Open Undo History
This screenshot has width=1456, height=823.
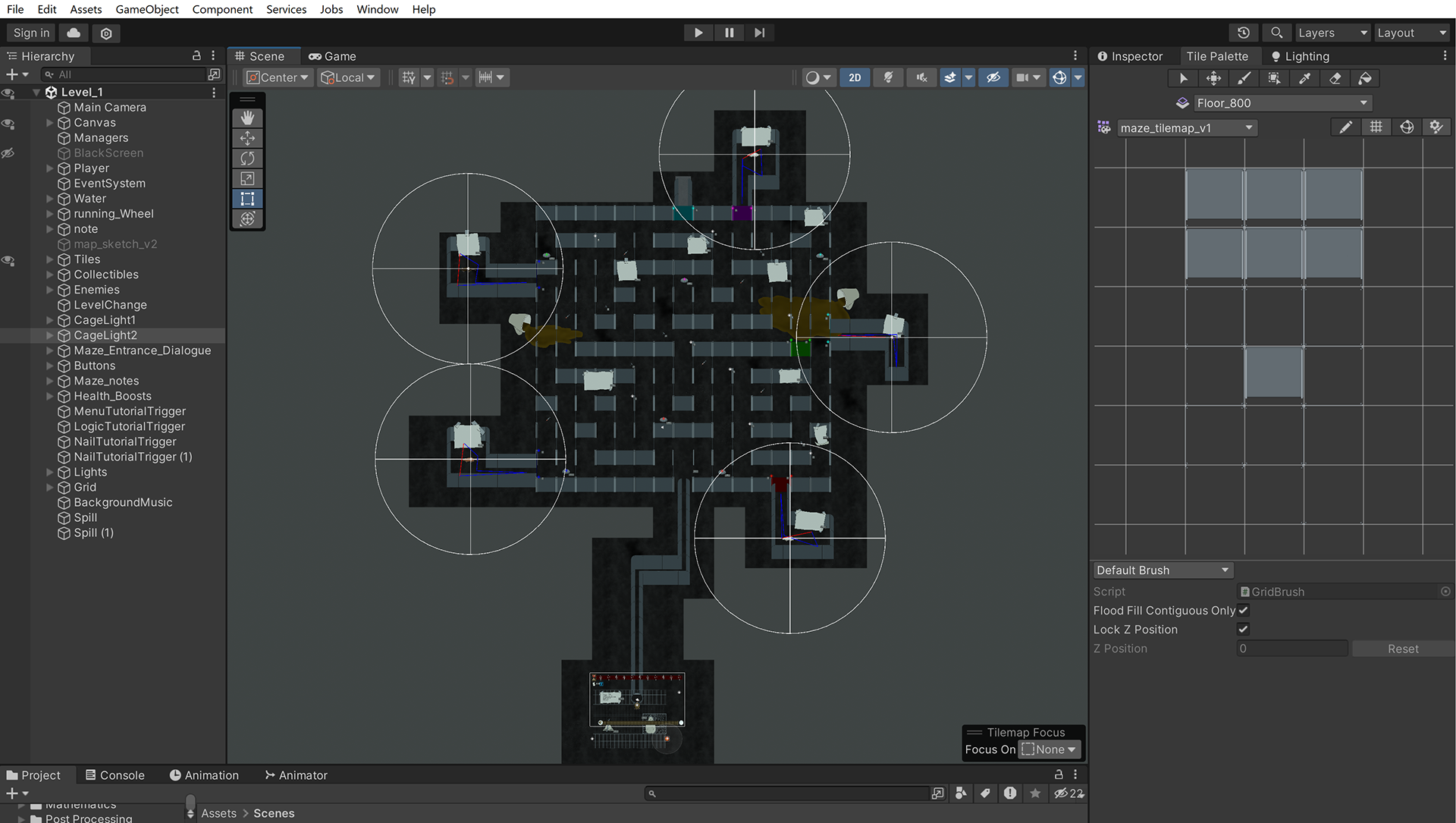1243,33
